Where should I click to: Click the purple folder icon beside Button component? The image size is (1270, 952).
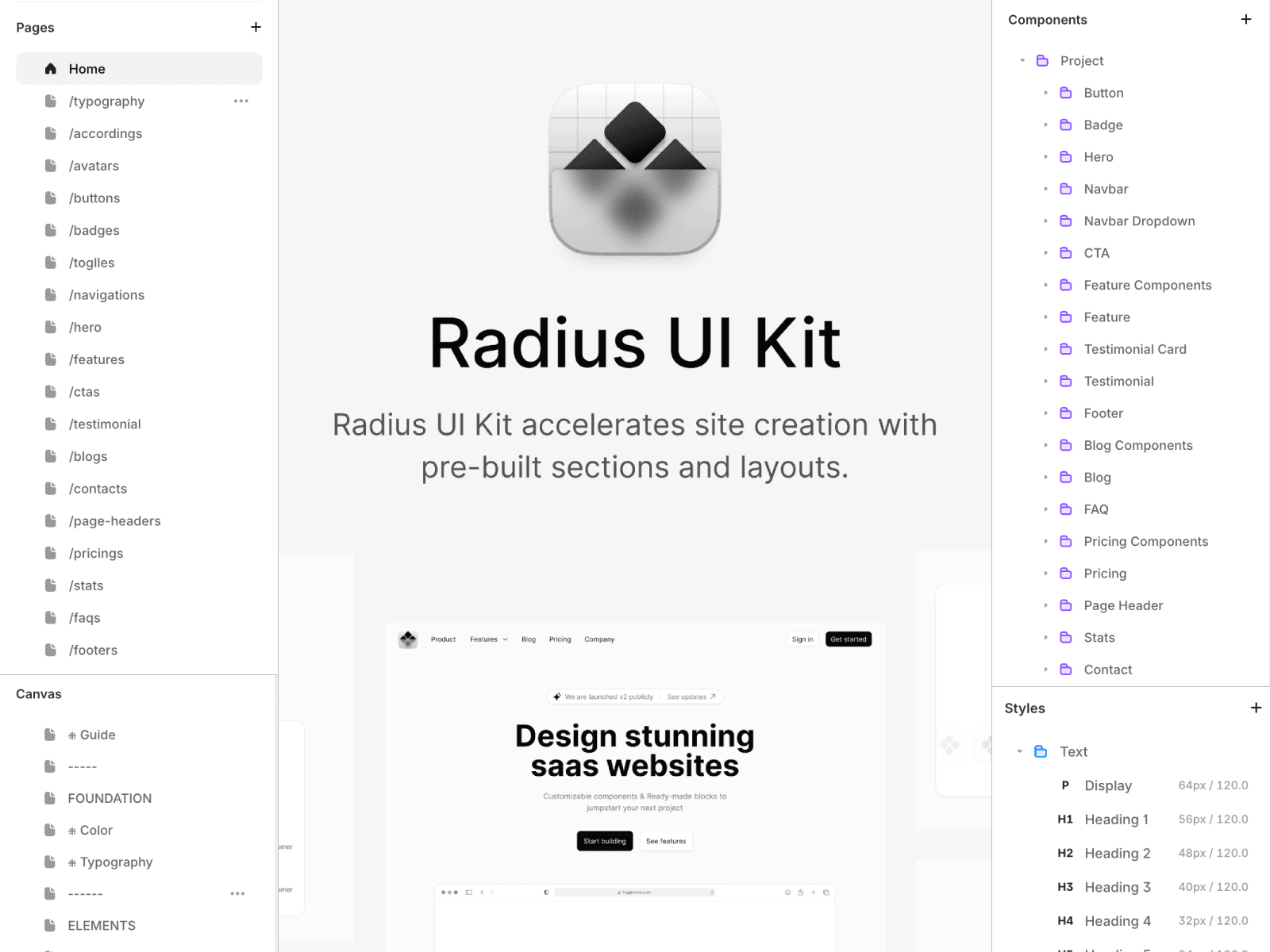[x=1066, y=93]
